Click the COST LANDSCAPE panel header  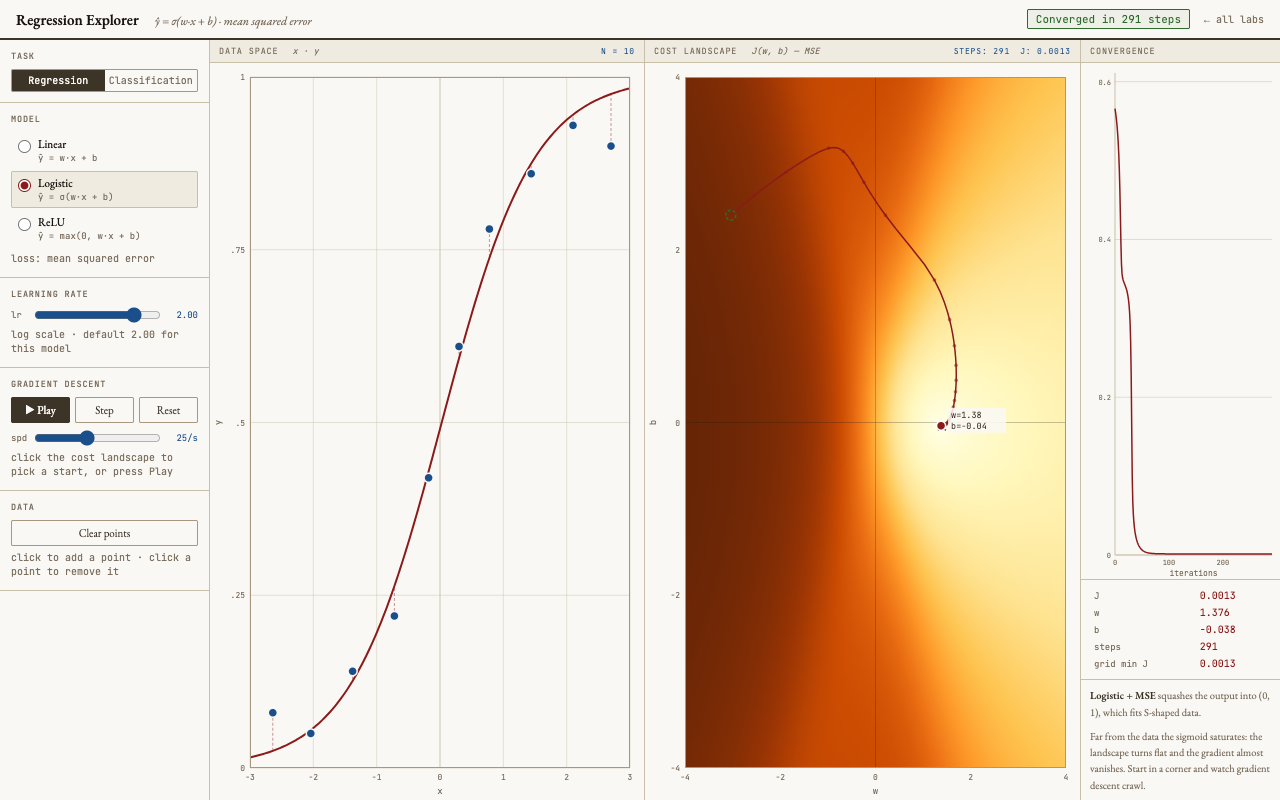(695, 51)
